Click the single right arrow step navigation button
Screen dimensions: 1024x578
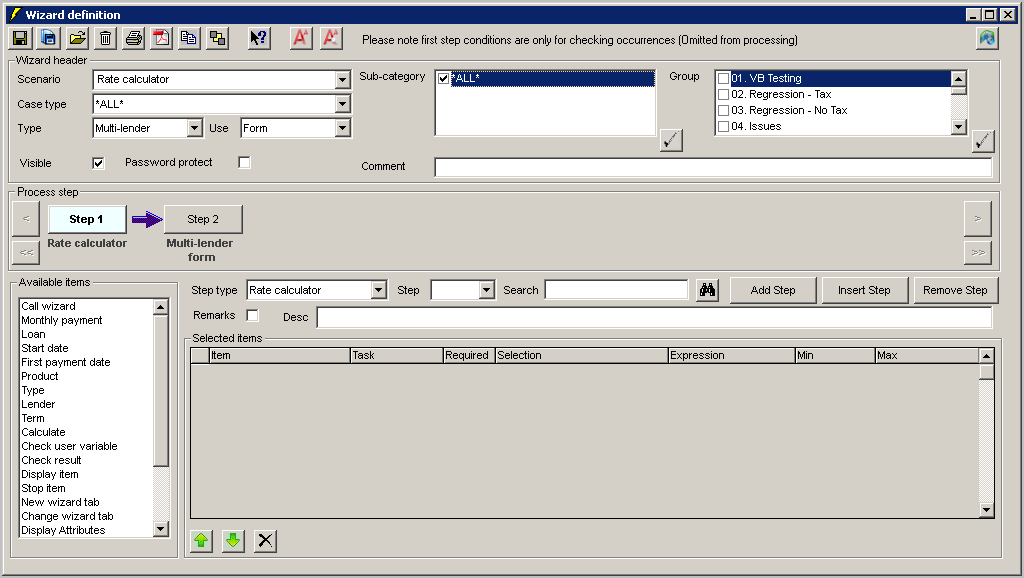coord(978,219)
